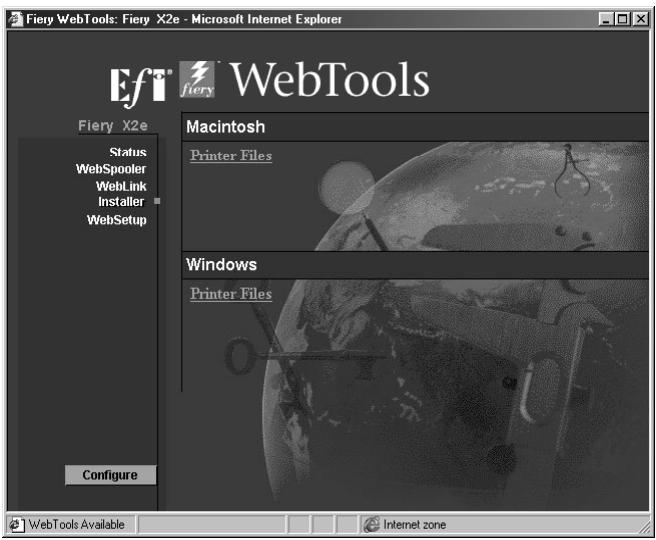Click the 'Internet zone' status text
Viewport: 656px width, 540px height.
[x=415, y=525]
